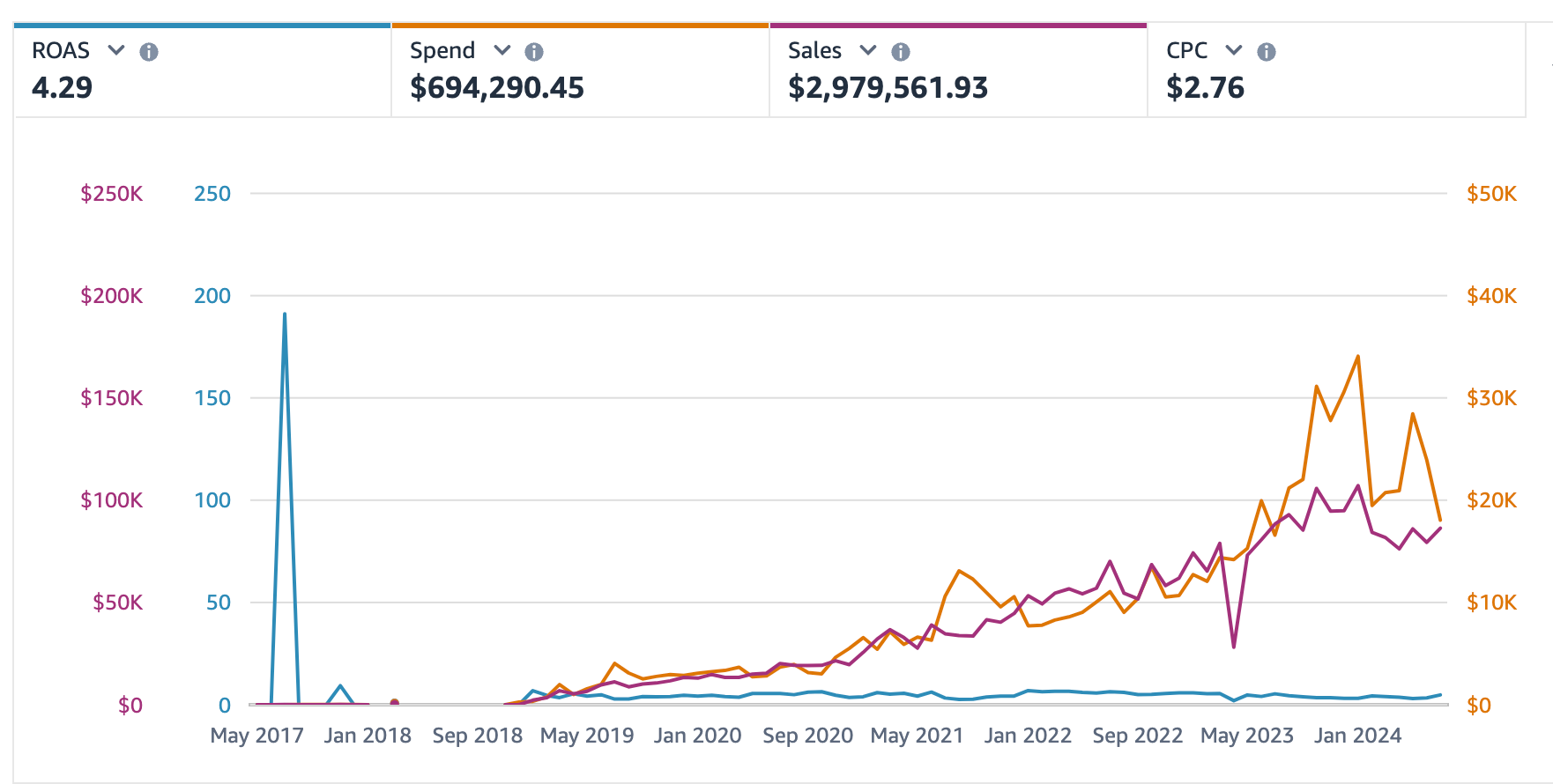Click the highest orange Spend peak
1553x784 pixels.
pyautogui.click(x=1358, y=356)
